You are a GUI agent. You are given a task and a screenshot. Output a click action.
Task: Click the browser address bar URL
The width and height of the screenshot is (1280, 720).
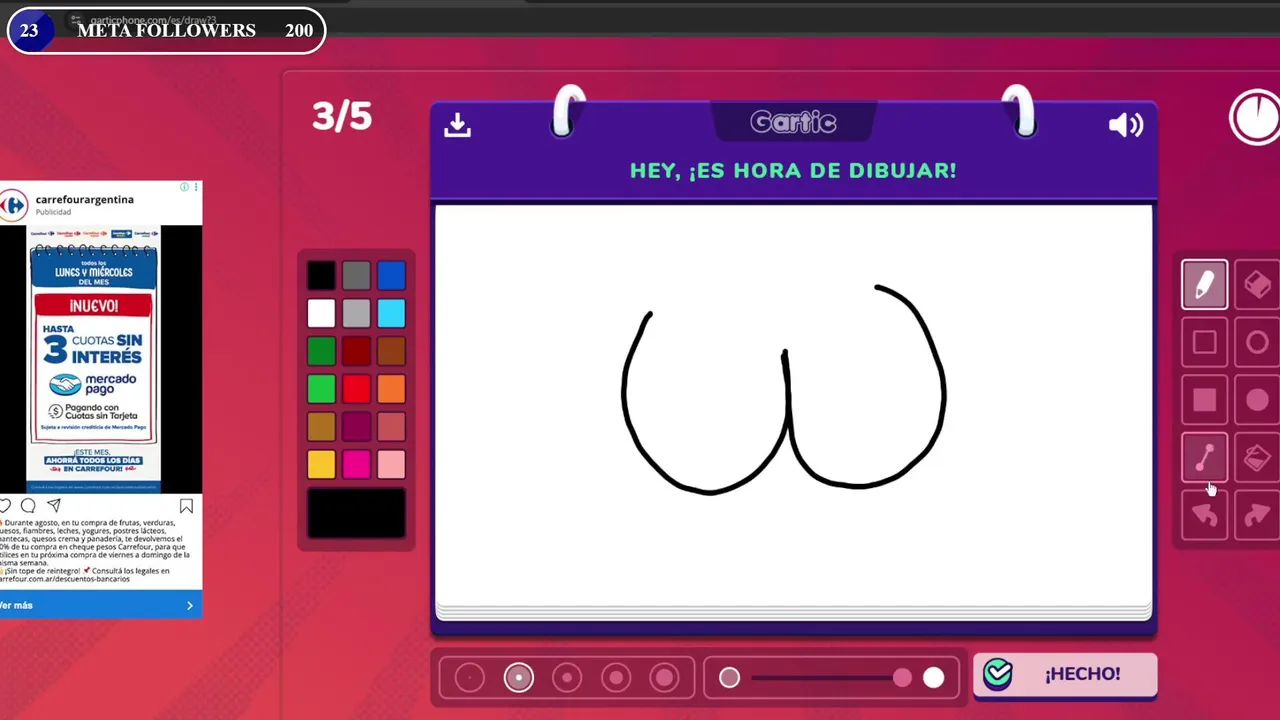(152, 20)
